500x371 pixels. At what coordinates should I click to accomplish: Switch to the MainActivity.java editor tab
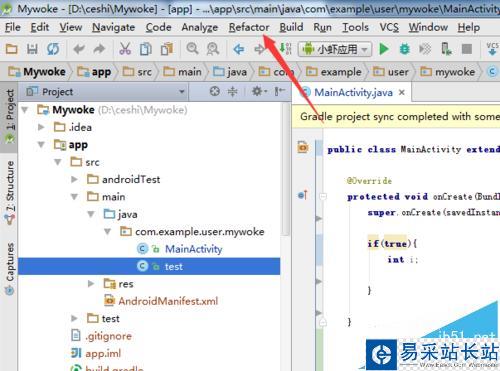pos(353,92)
